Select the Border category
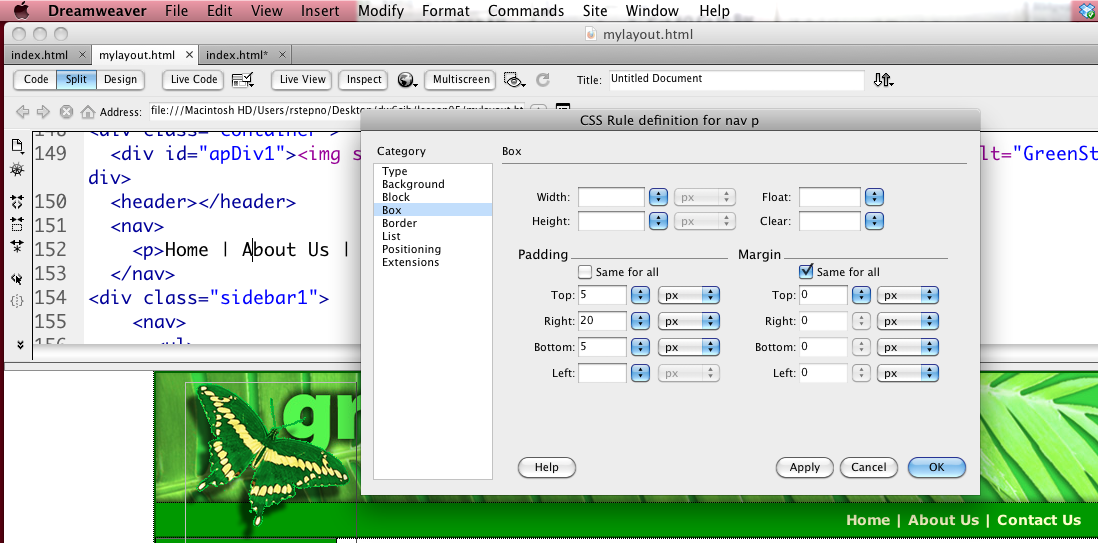Screen dimensions: 1098x543 click(x=399, y=223)
